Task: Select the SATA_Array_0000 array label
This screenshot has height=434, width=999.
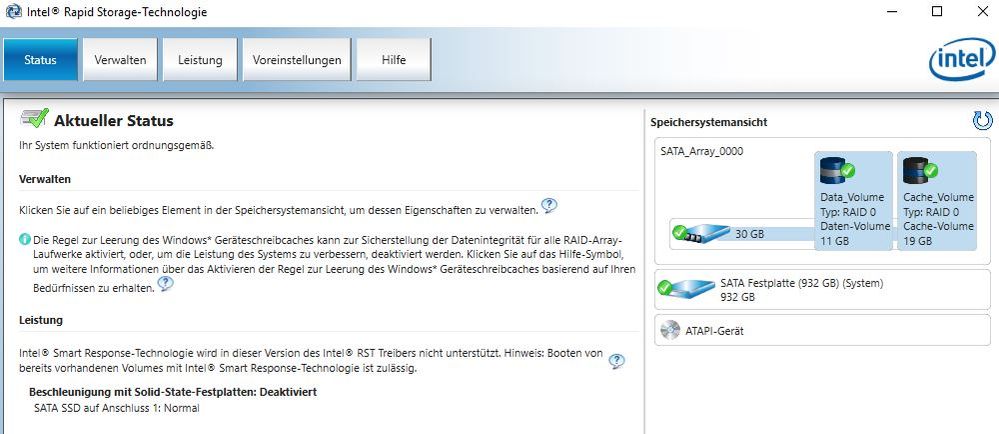Action: (702, 151)
